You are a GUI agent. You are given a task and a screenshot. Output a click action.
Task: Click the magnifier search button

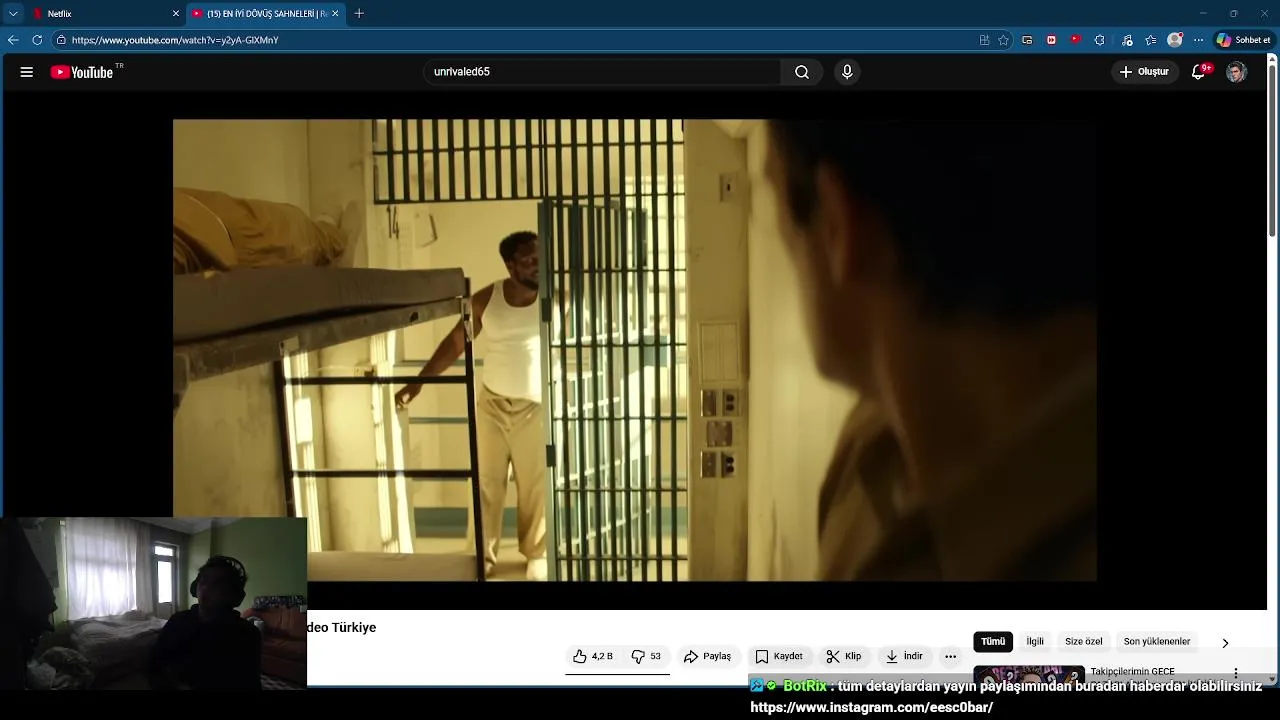coord(802,72)
